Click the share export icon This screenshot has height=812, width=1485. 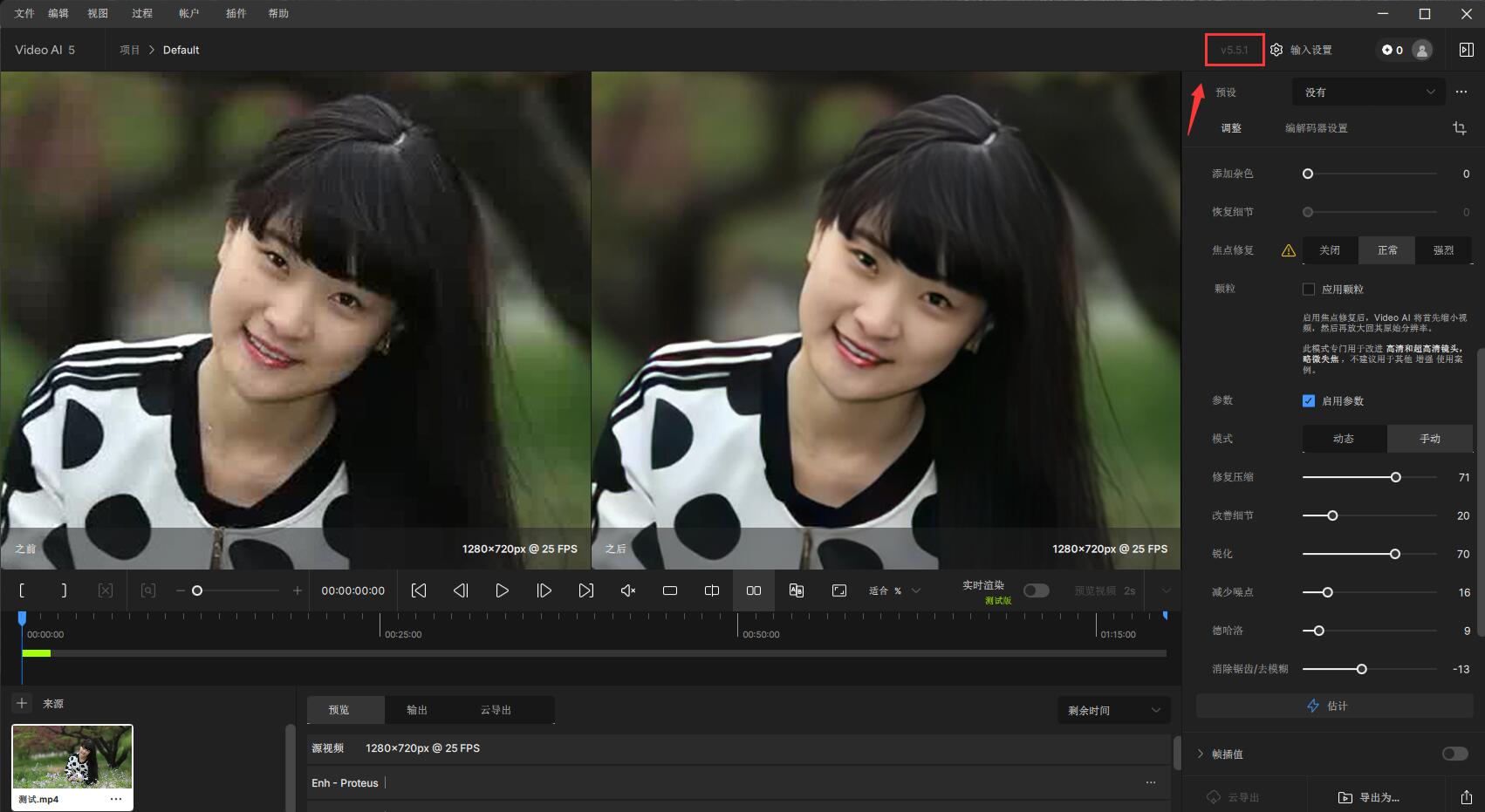click(x=1466, y=797)
